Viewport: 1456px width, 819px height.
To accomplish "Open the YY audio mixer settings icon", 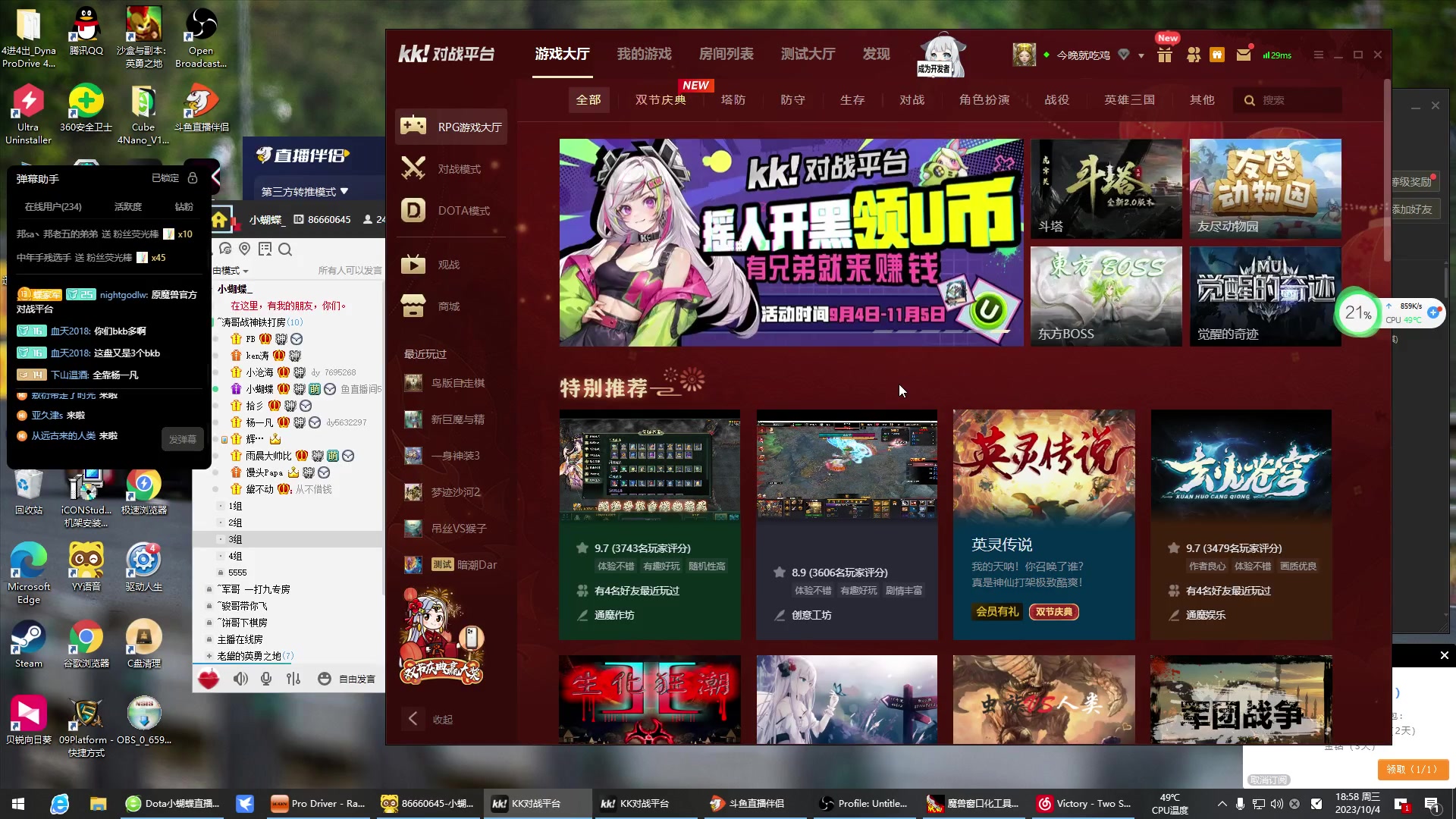I will click(x=293, y=679).
